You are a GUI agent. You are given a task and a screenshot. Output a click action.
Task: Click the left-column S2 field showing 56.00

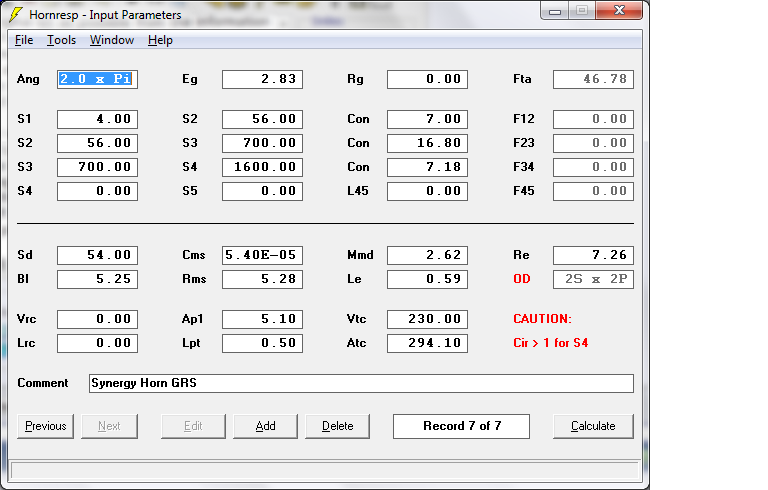coord(97,143)
